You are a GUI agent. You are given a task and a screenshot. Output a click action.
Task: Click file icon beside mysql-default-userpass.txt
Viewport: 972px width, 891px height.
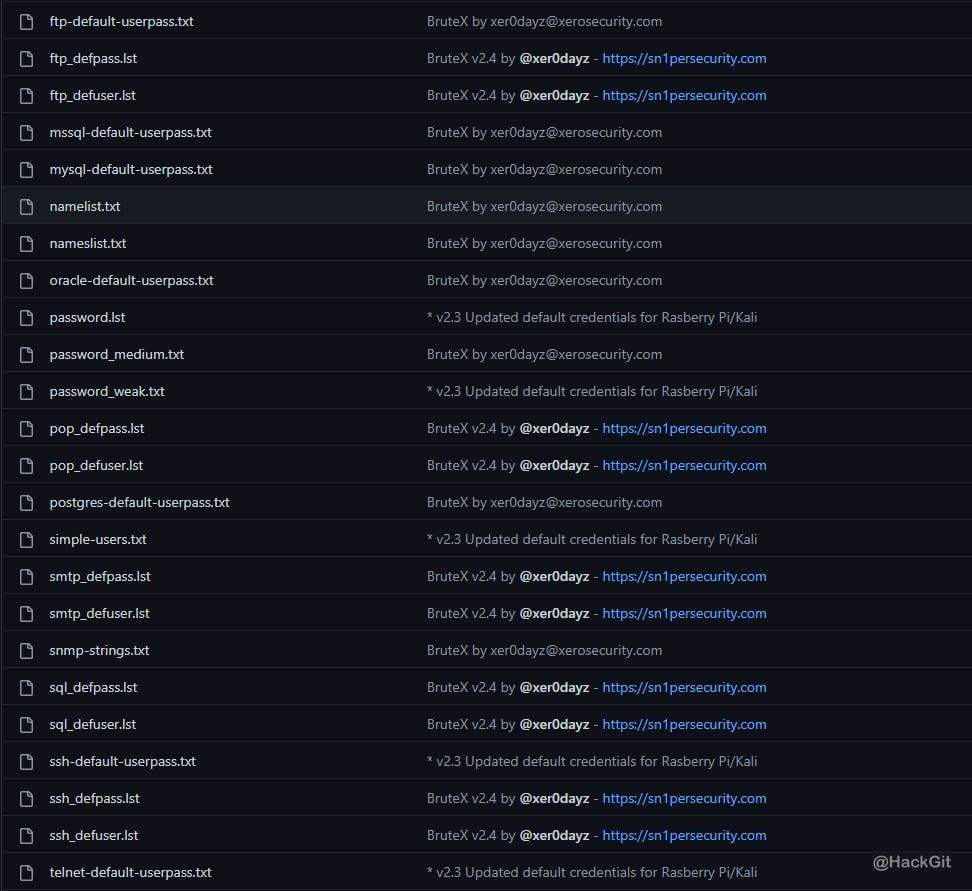27,170
